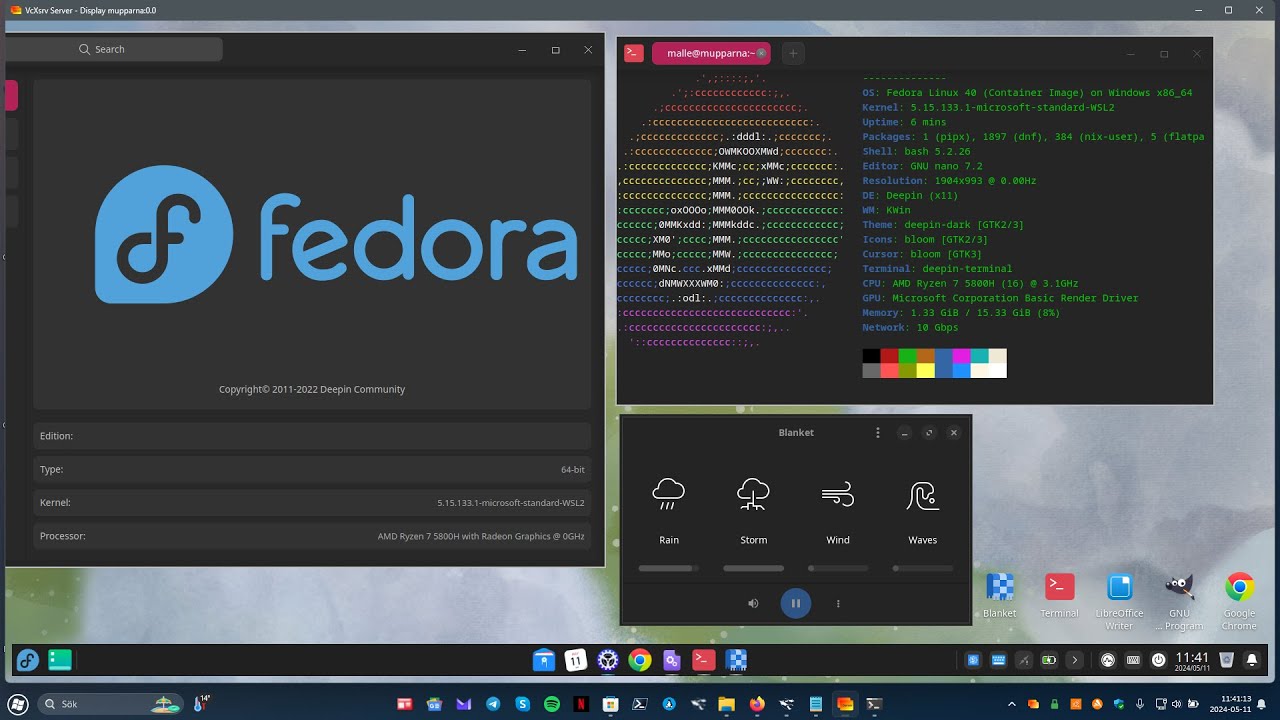This screenshot has height=720, width=1280.
Task: Open Blanket's checkered icon in Deepin dock
Action: coord(736,660)
